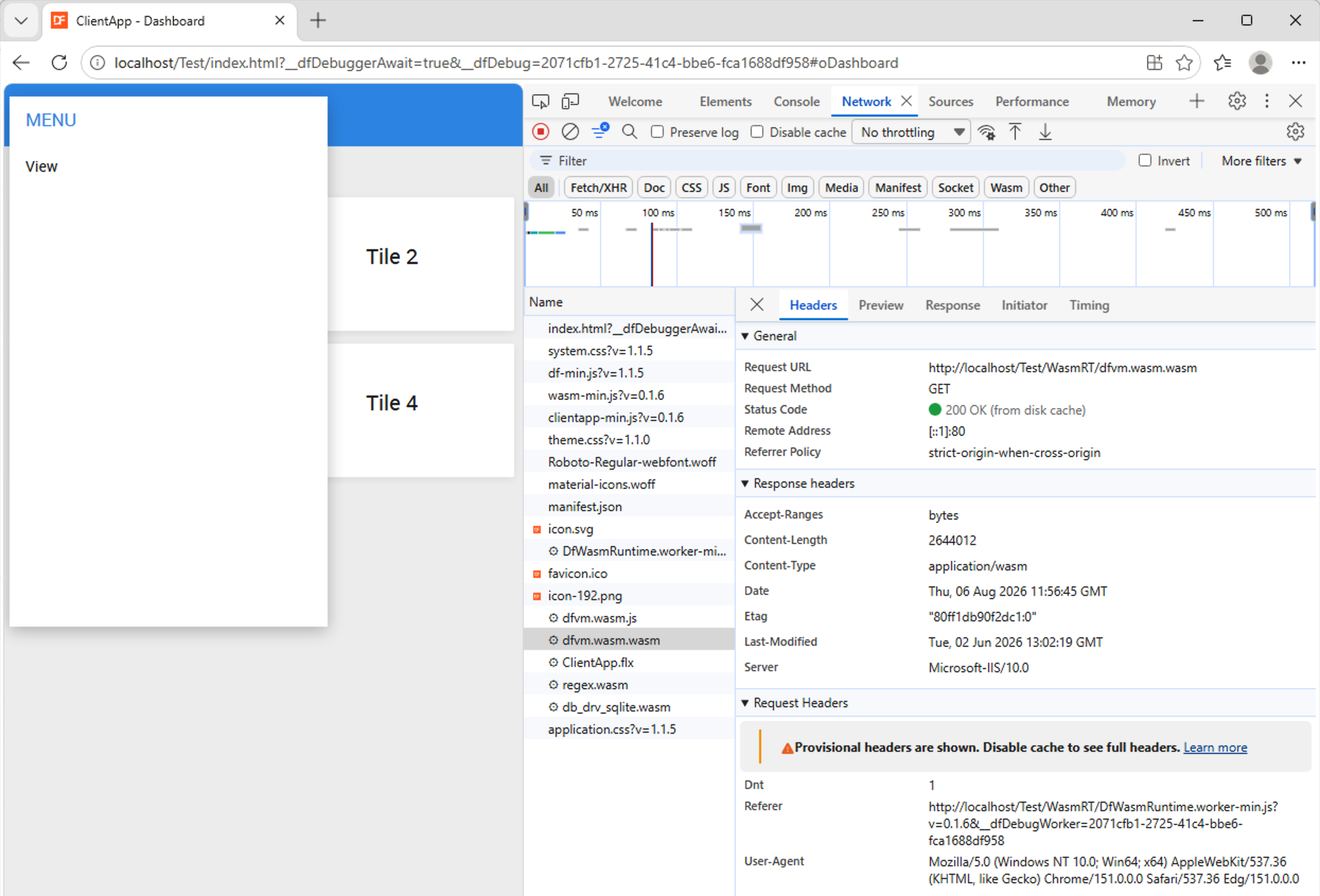The image size is (1320, 896).
Task: Select the icon.svg request row
Action: tap(629, 529)
